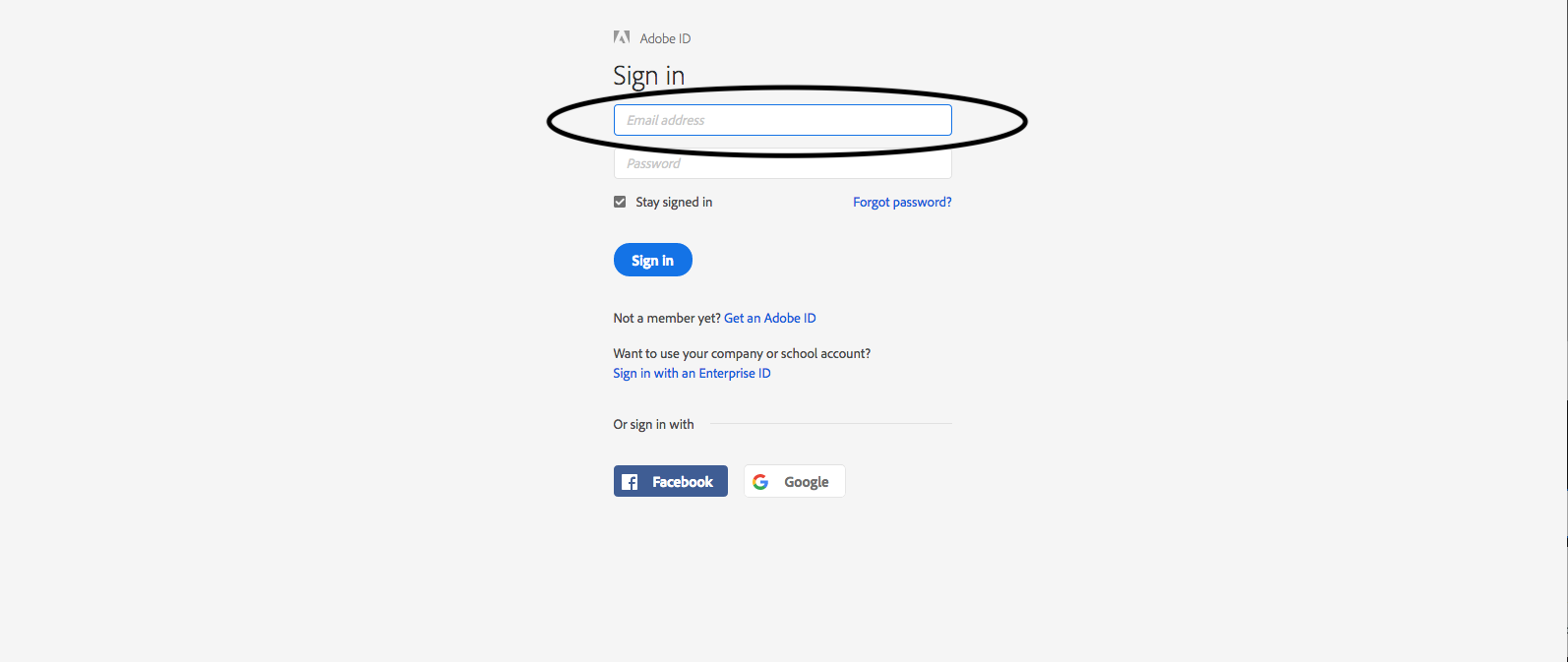Viewport: 1568px width, 662px height.
Task: Follow the Get an Adobe ID link
Action: 770,319
